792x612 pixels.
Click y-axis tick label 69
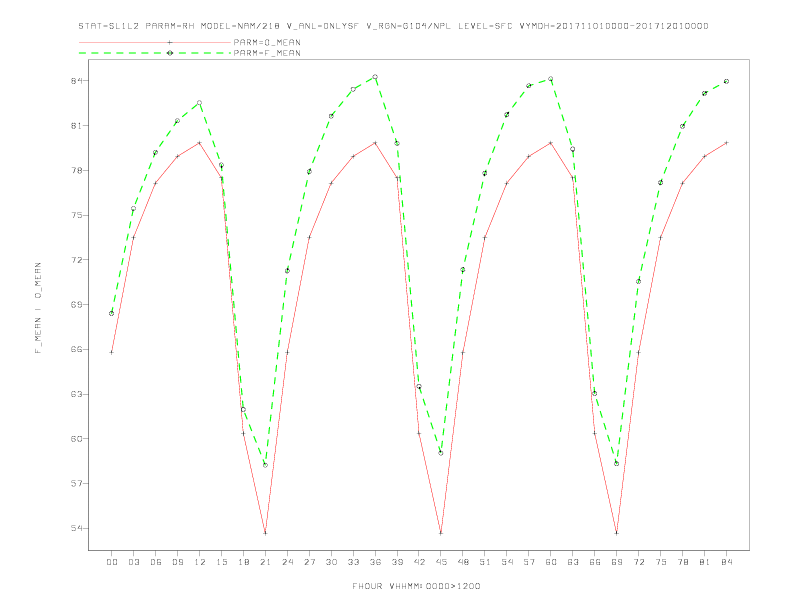pyautogui.click(x=77, y=304)
